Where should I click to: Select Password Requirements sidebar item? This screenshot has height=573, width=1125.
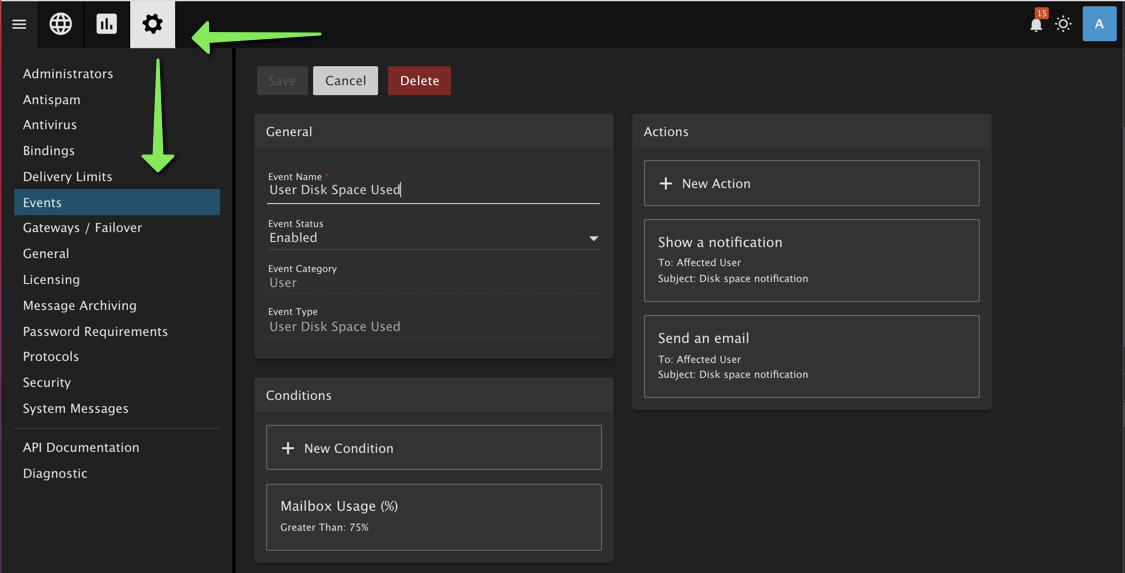tap(95, 332)
